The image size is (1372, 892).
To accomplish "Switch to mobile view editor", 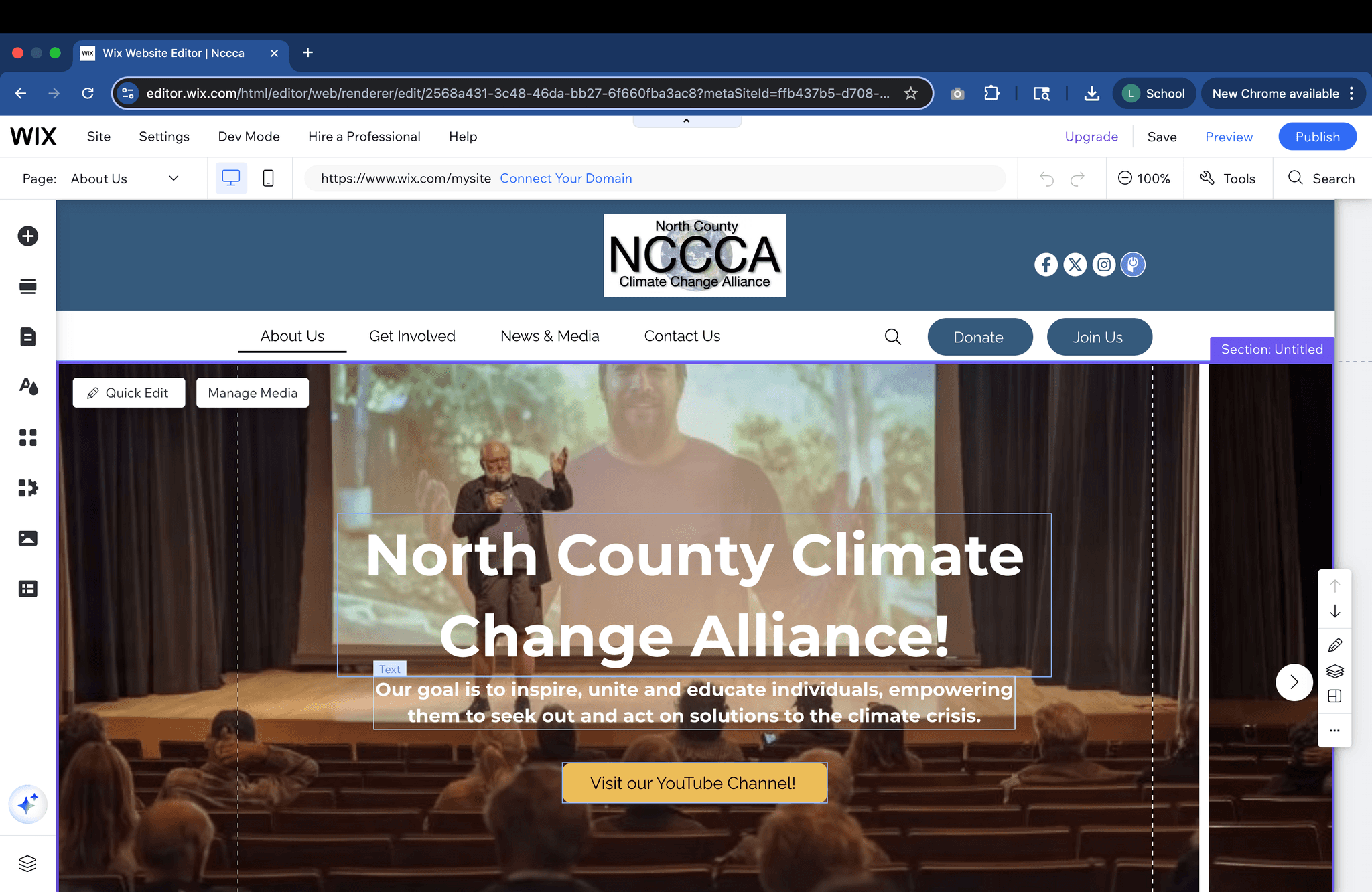I will tap(268, 178).
